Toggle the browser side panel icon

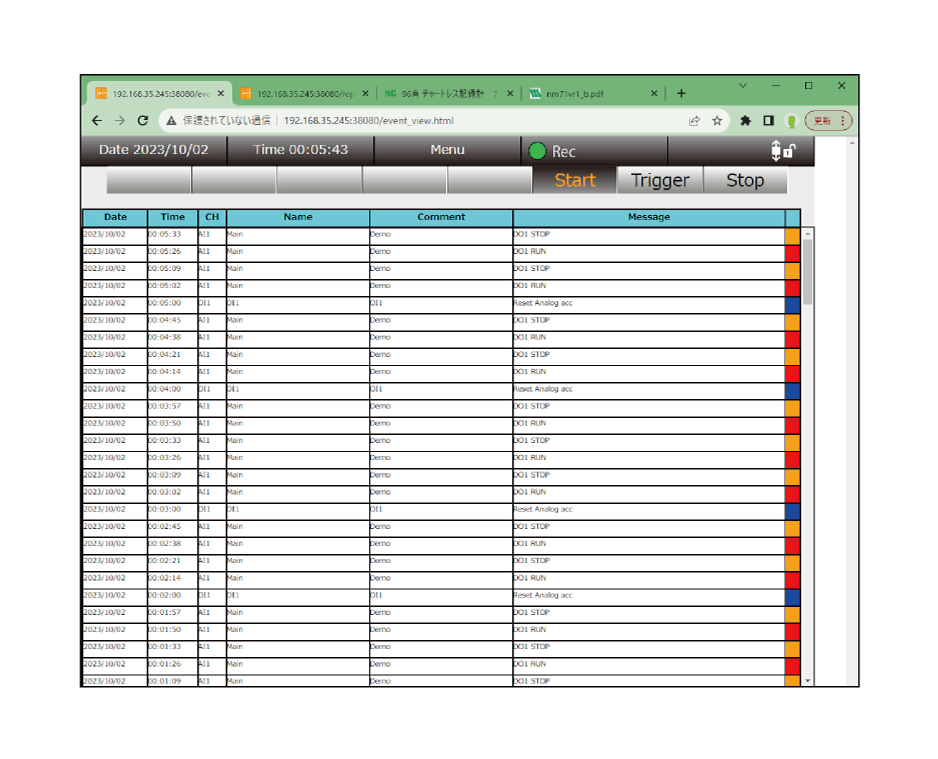(x=768, y=120)
